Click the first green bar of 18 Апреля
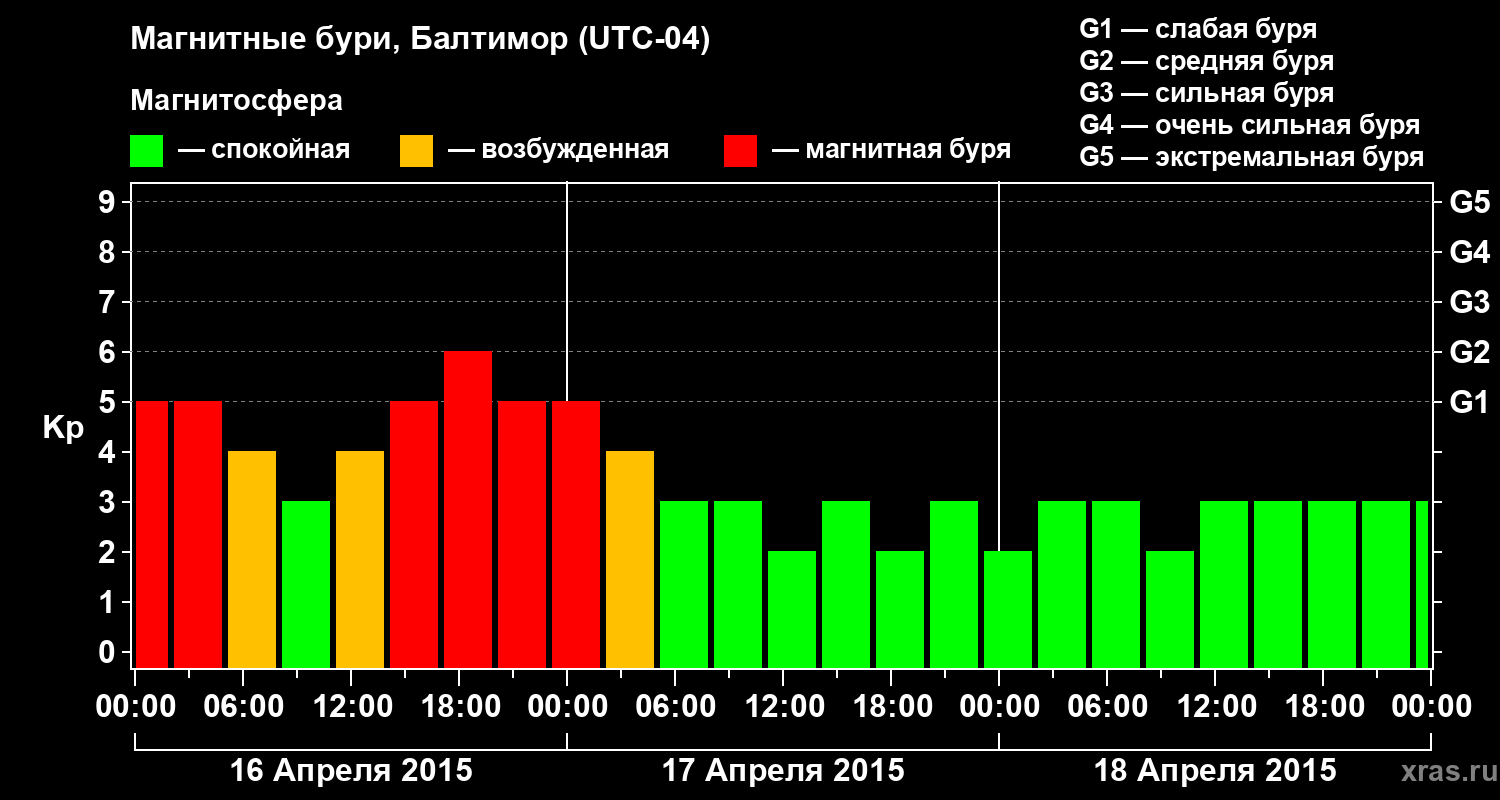This screenshot has width=1500, height=800. point(1008,610)
